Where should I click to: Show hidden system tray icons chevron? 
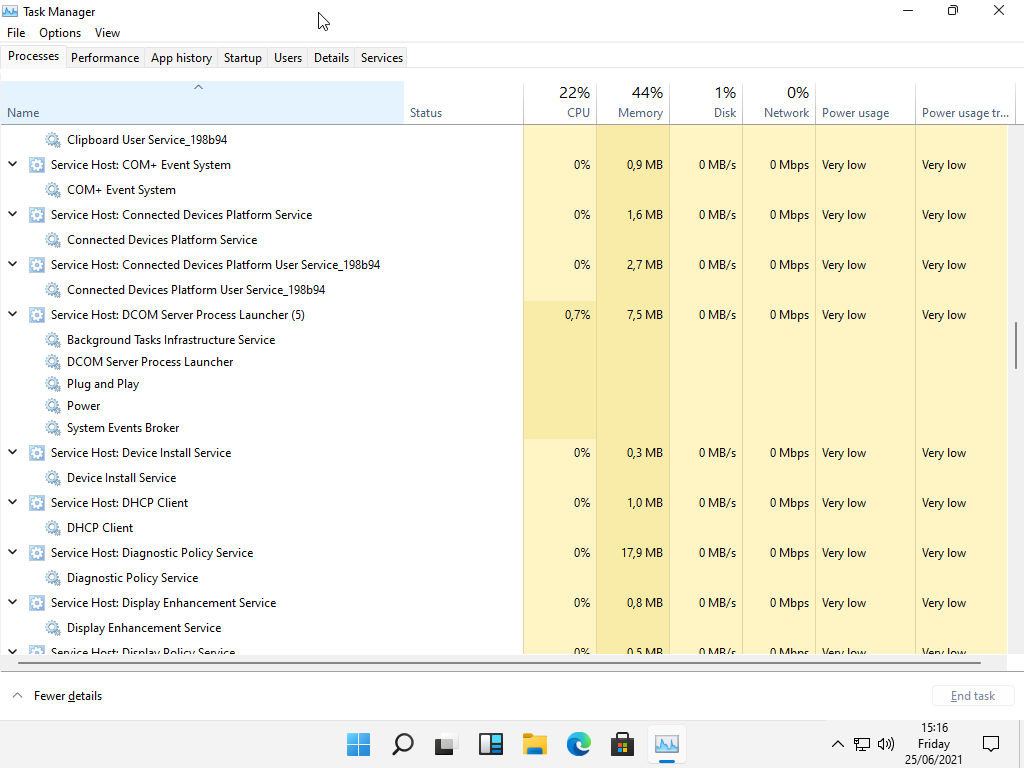(x=838, y=744)
